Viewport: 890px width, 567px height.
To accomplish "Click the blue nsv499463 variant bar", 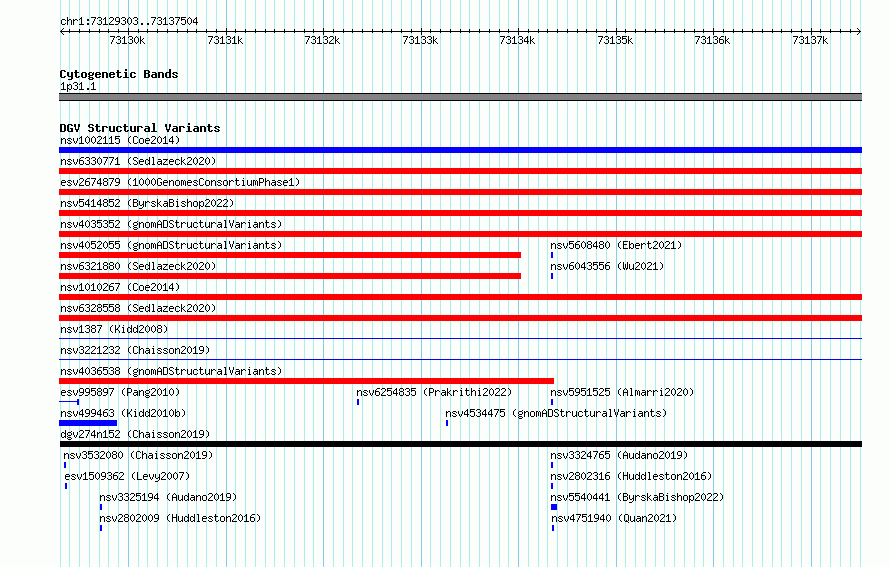I will tap(88, 423).
